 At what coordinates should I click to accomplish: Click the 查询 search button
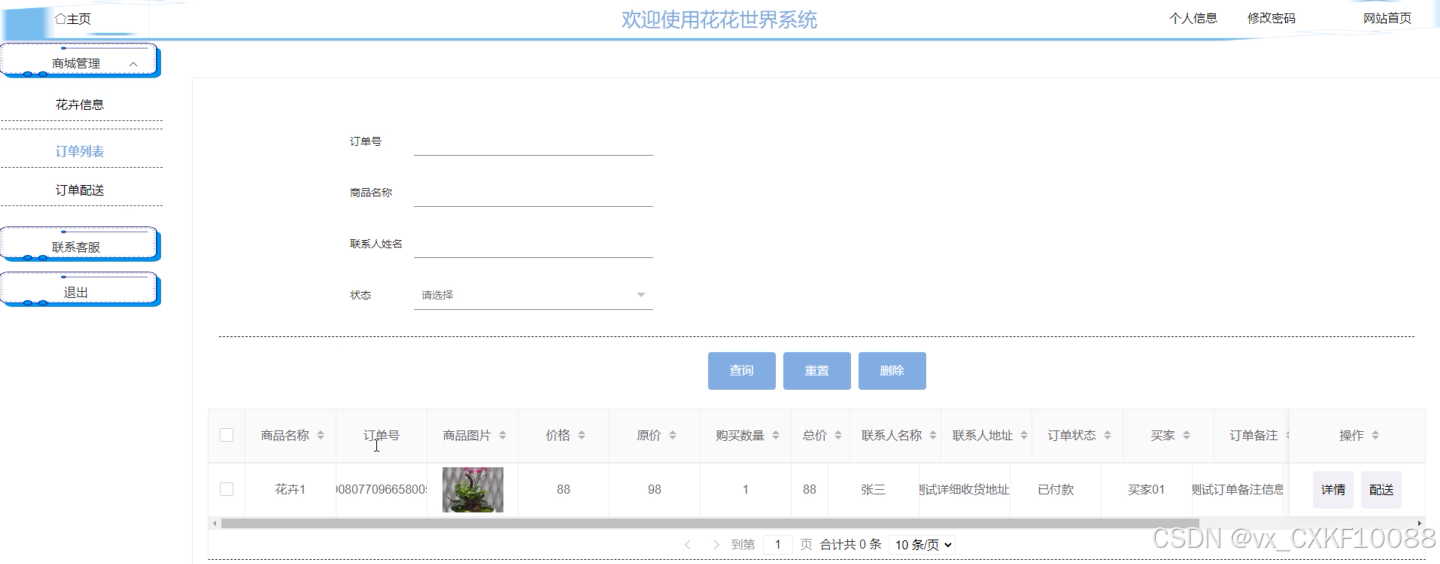(741, 370)
